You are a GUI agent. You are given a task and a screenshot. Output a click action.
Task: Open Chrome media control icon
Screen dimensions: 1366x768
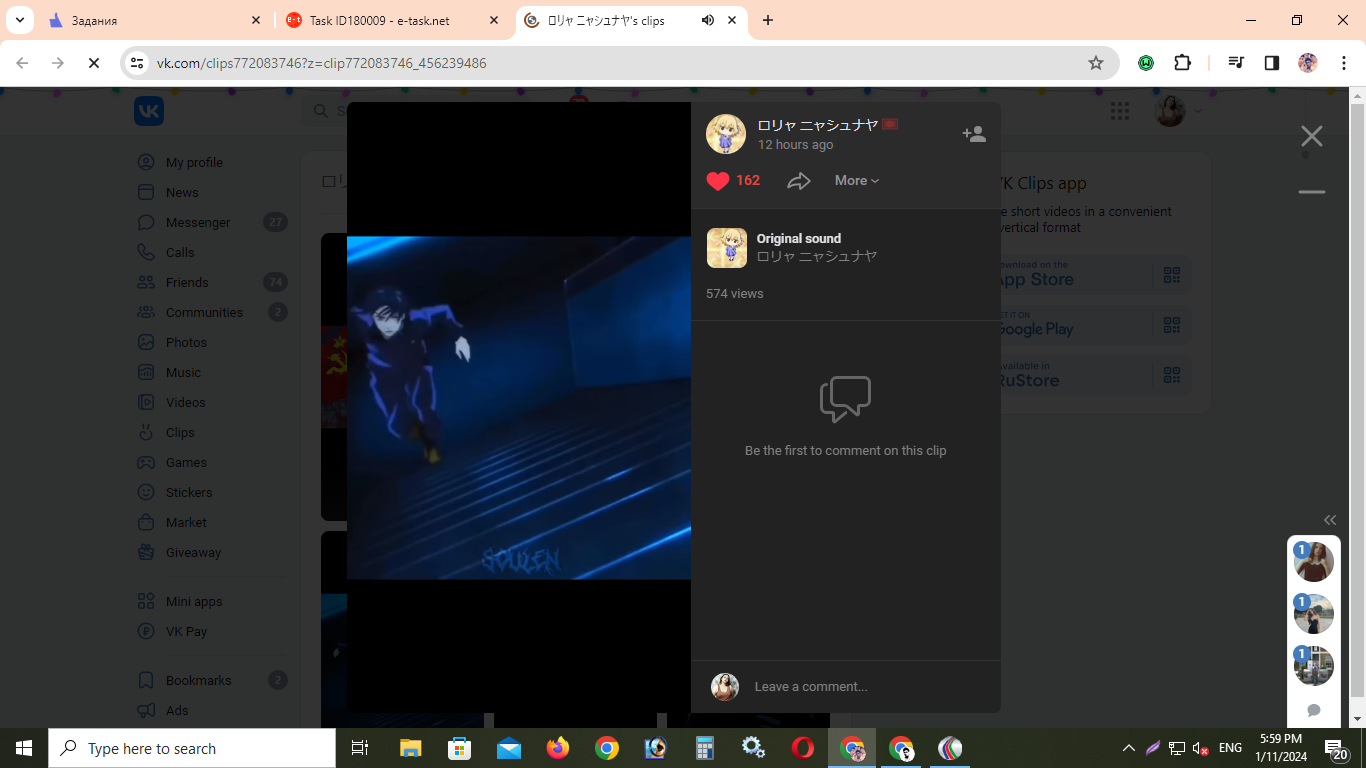point(1236,63)
